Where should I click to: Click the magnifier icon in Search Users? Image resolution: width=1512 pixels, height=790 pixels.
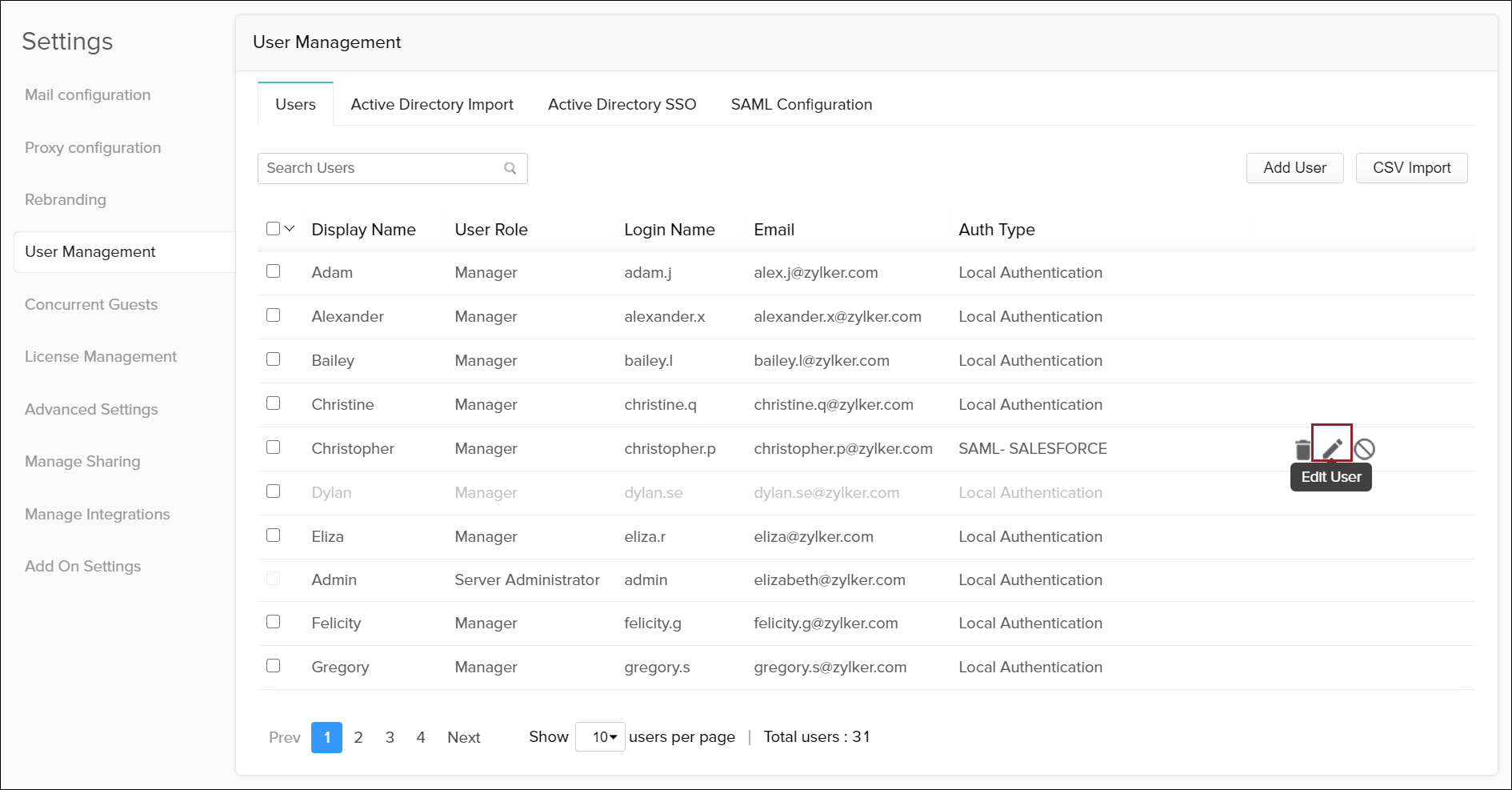tap(510, 168)
